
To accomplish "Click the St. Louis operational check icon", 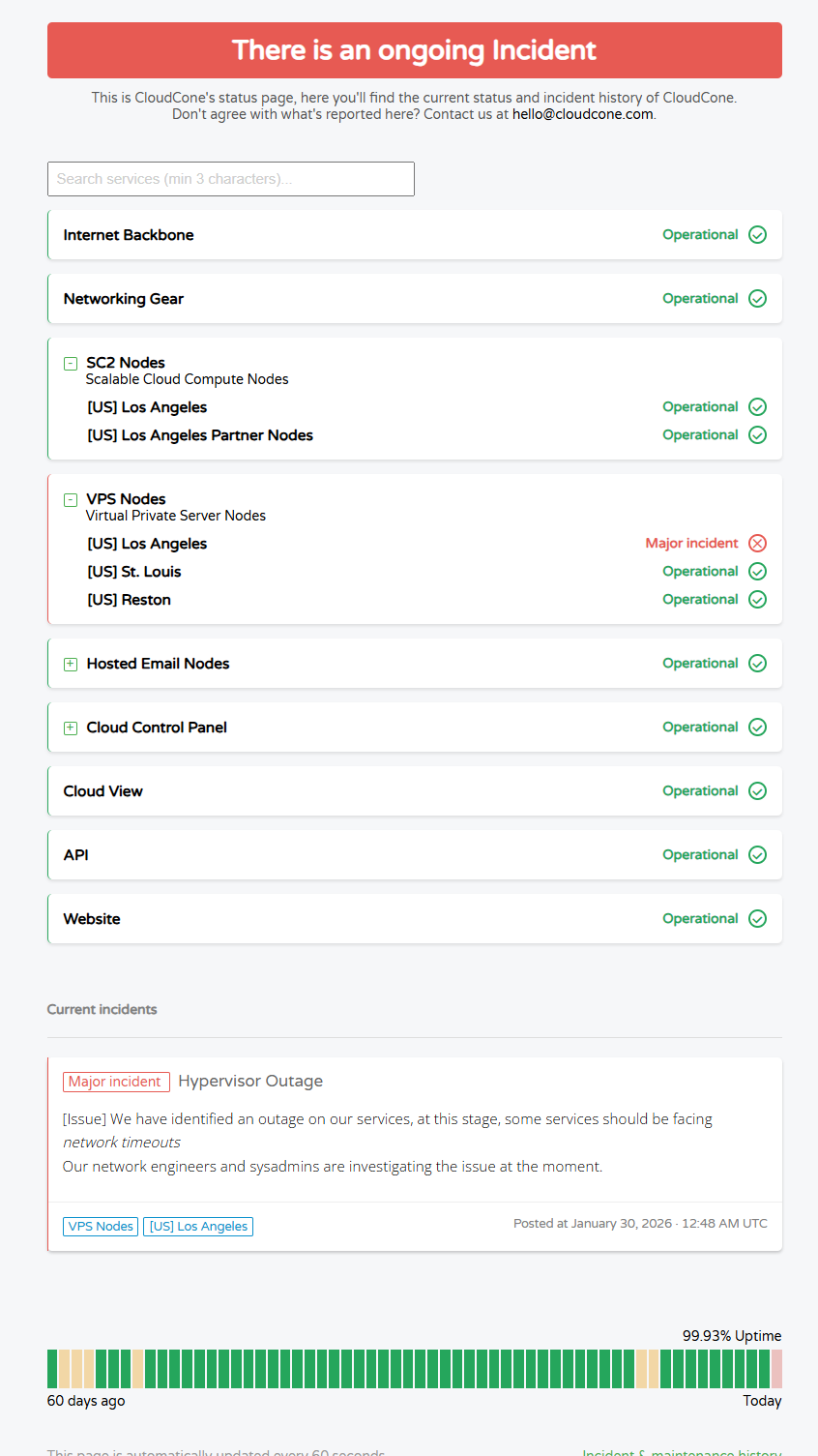I will (x=758, y=572).
